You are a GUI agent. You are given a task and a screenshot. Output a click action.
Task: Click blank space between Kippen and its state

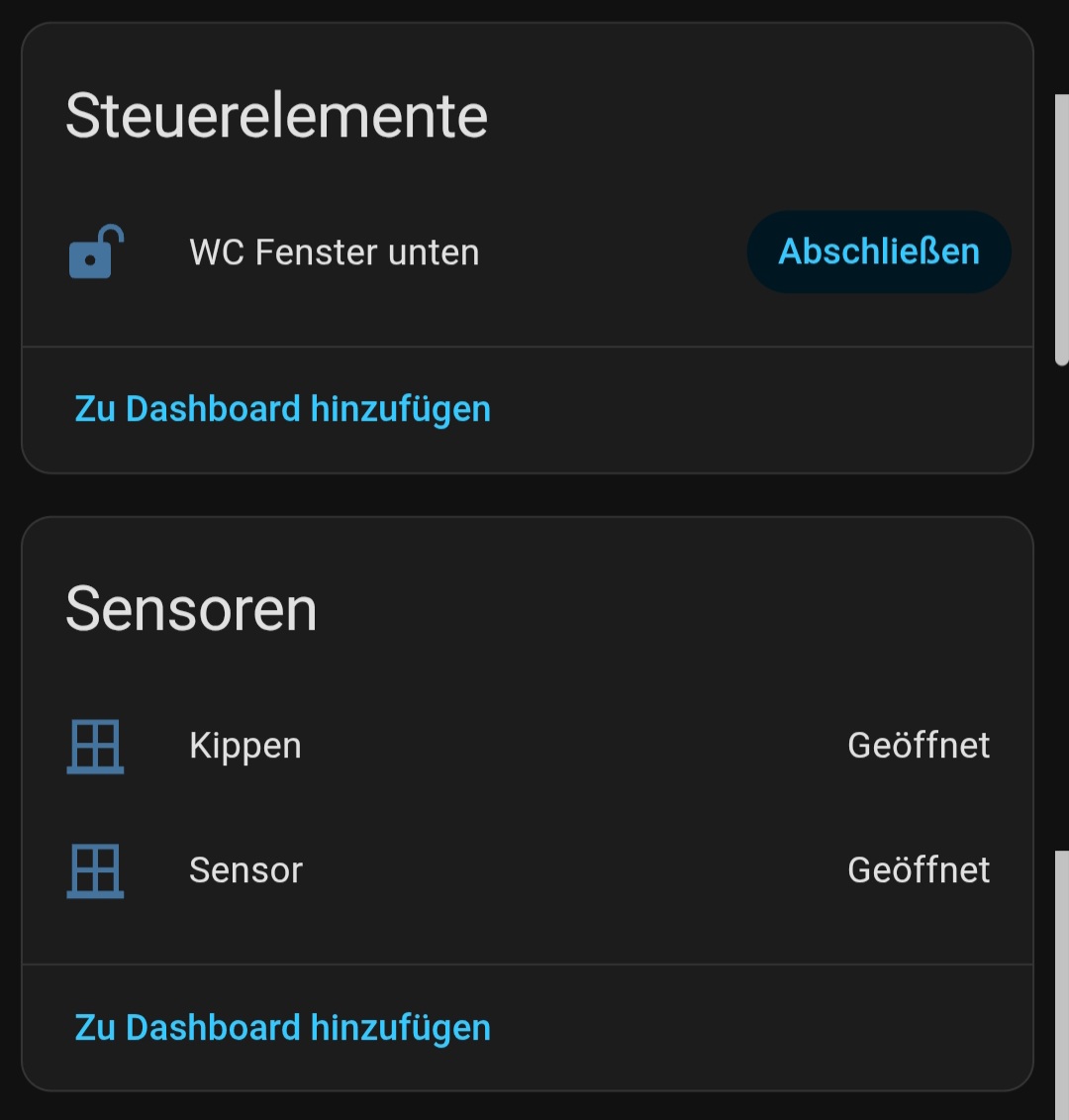point(574,746)
